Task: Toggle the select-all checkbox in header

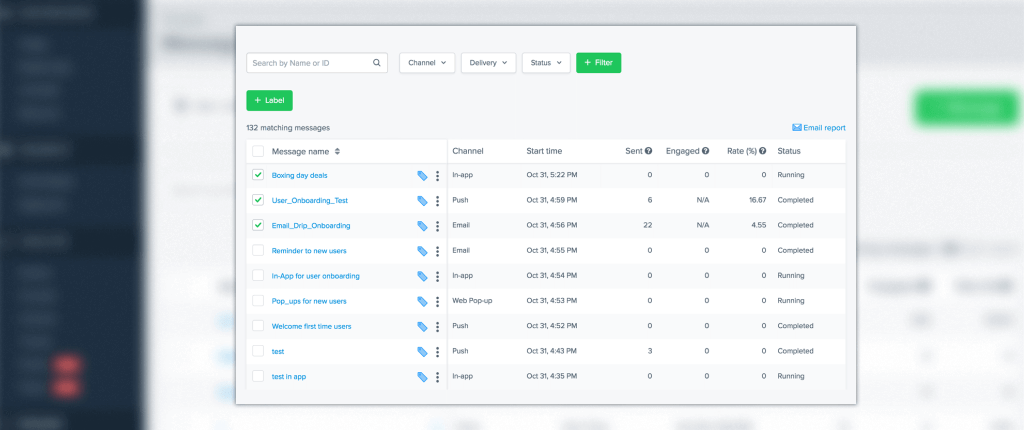Action: point(258,151)
